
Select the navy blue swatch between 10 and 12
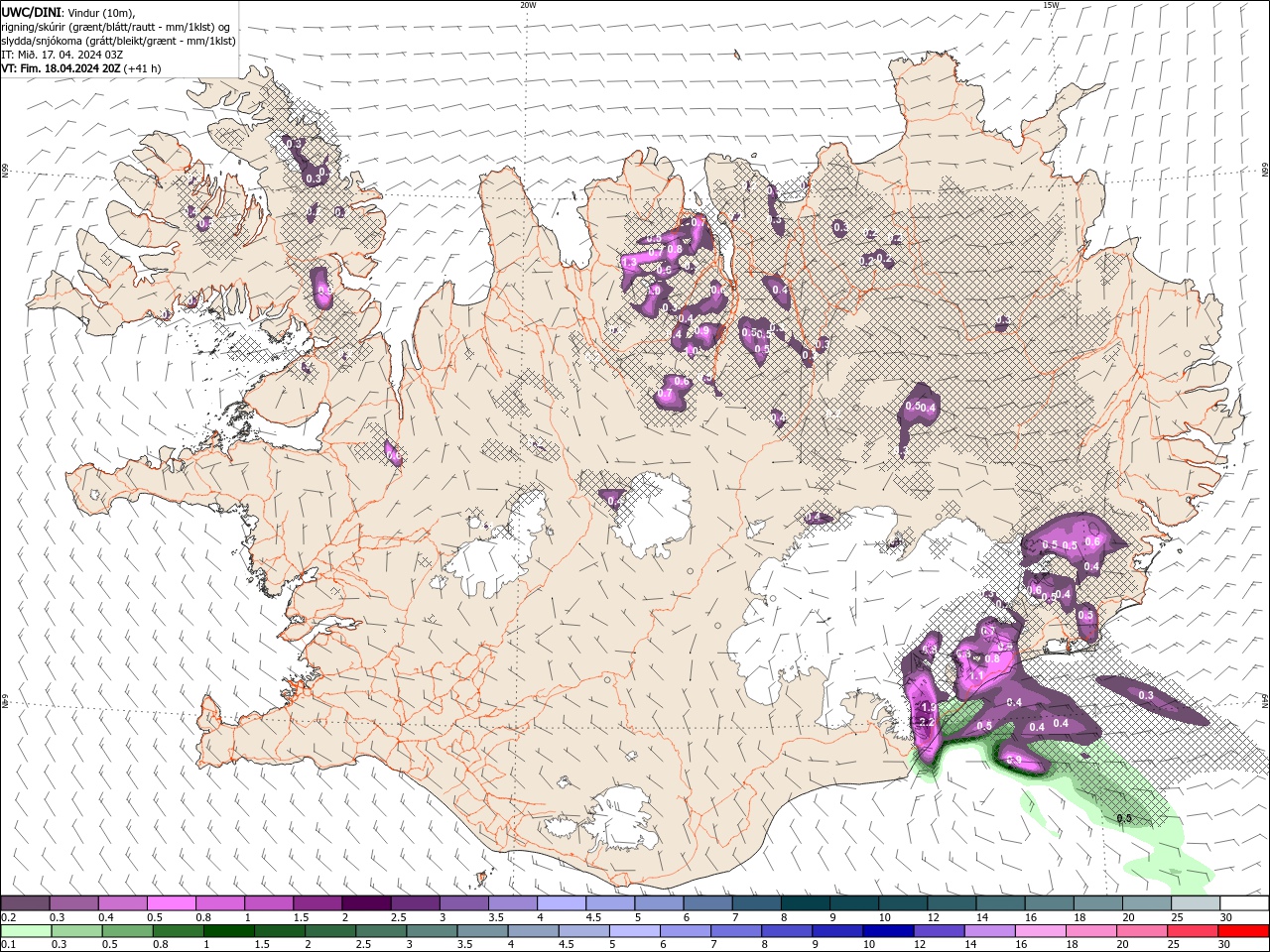pyautogui.click(x=887, y=931)
